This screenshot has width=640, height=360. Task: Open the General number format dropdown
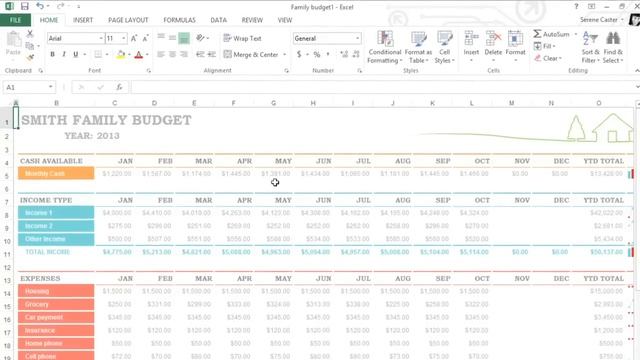pyautogui.click(x=358, y=38)
